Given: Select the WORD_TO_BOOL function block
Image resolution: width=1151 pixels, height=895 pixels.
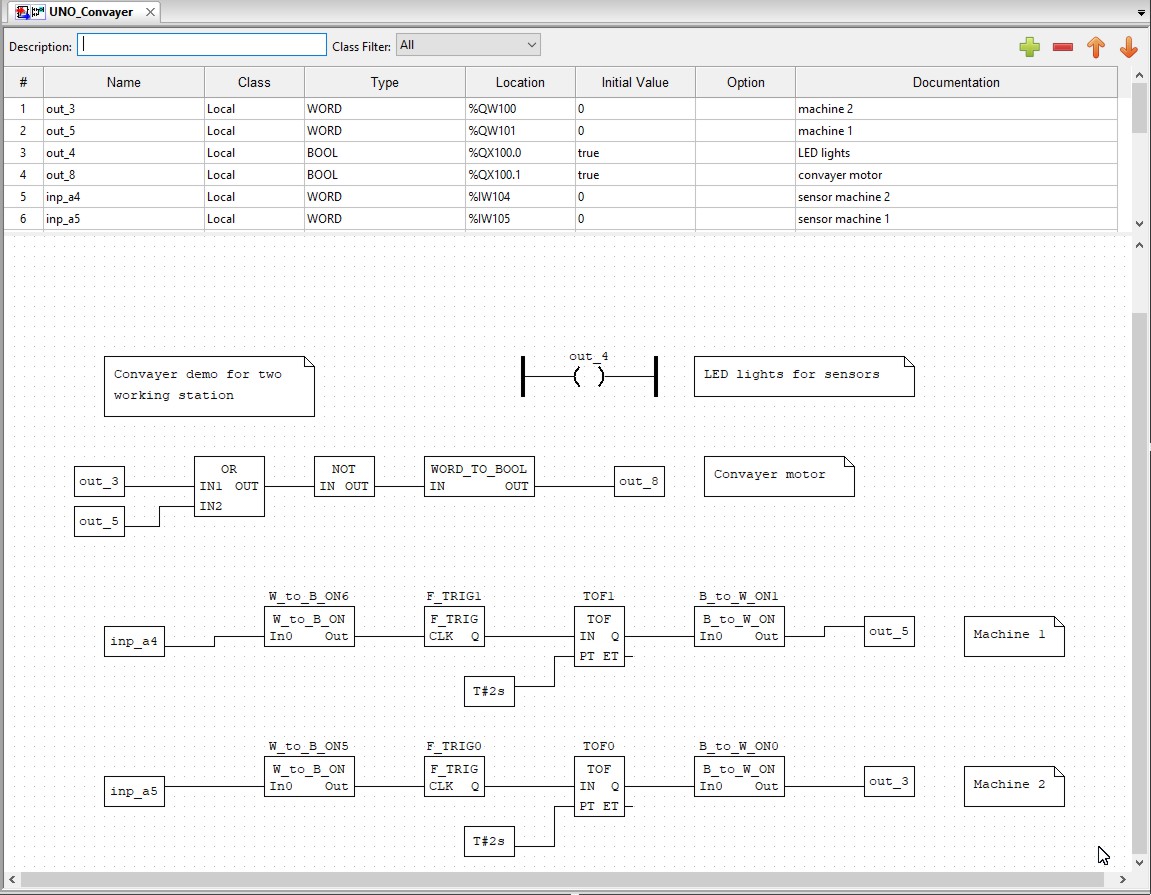Looking at the screenshot, I should 479,477.
